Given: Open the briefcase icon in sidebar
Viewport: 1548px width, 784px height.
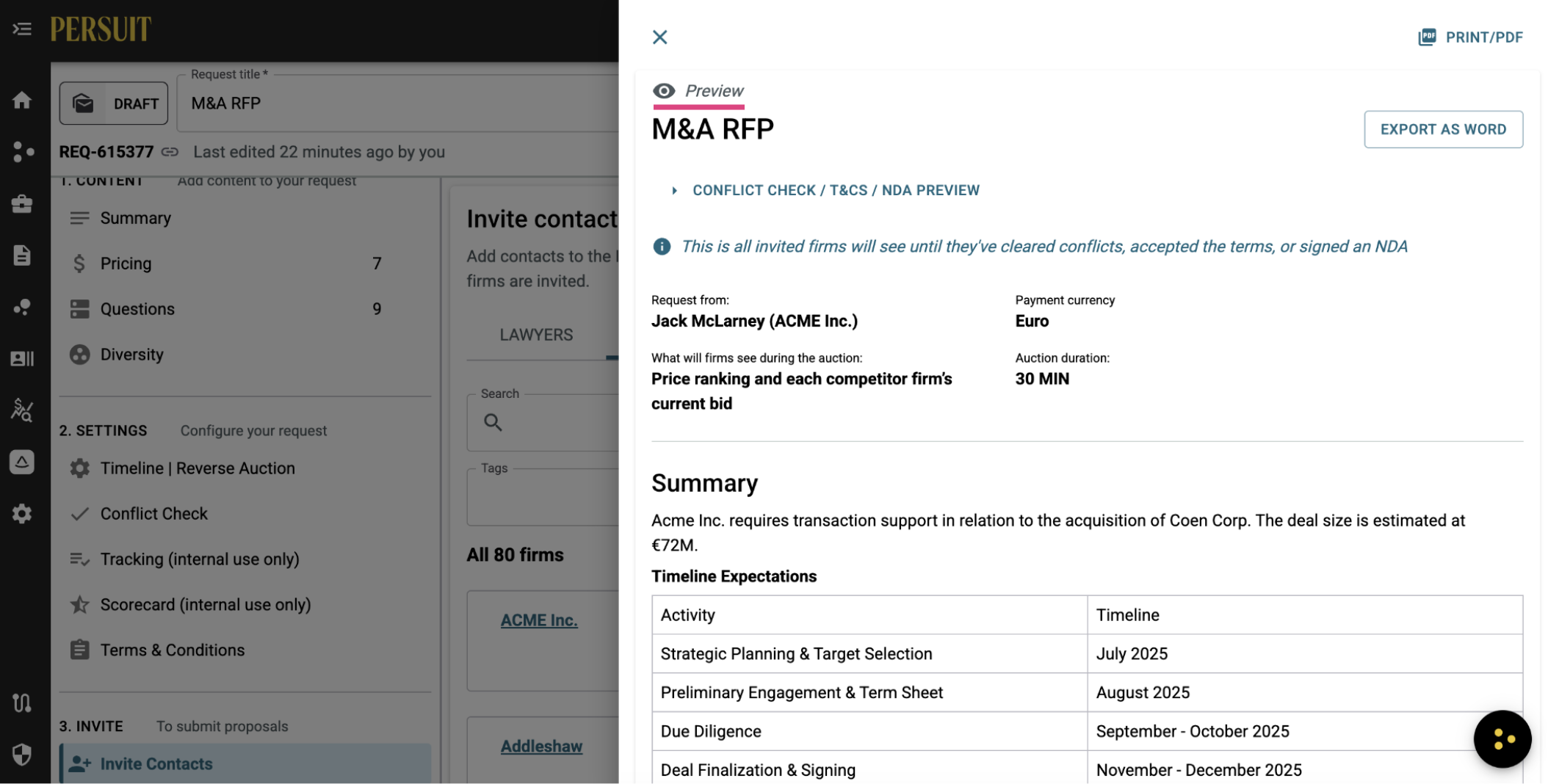Looking at the screenshot, I should click(x=22, y=203).
